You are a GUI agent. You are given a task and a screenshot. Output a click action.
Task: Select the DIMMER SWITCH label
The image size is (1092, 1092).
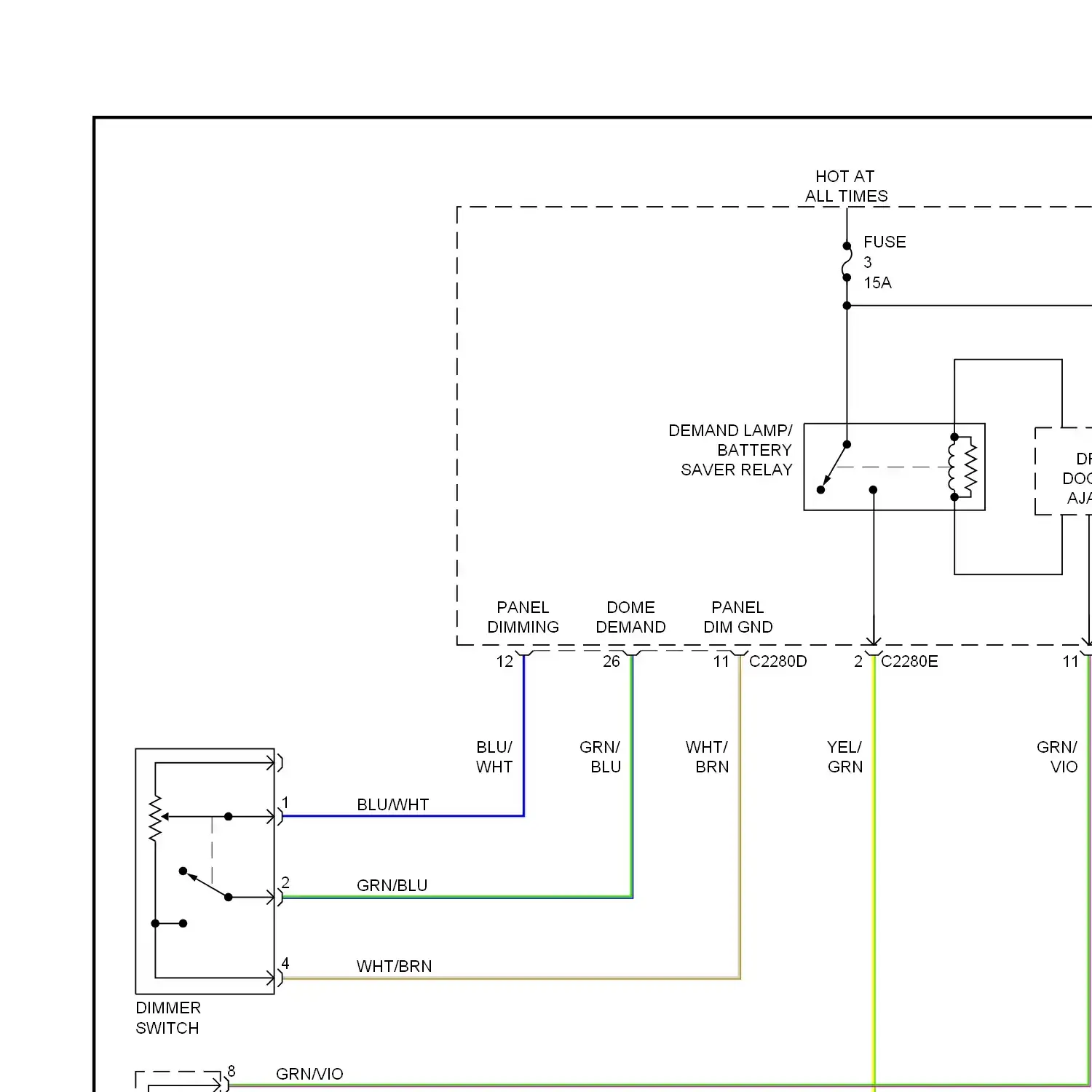pos(168,1018)
